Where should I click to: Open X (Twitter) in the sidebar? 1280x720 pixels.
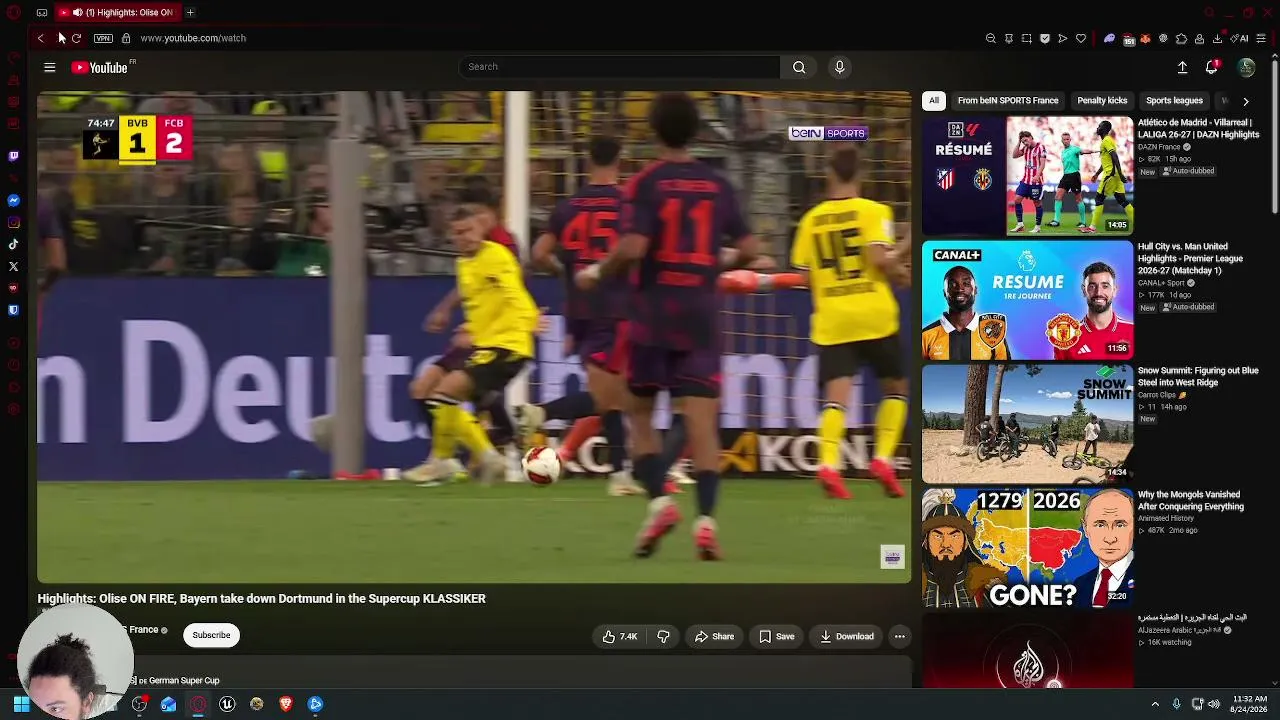(13, 266)
